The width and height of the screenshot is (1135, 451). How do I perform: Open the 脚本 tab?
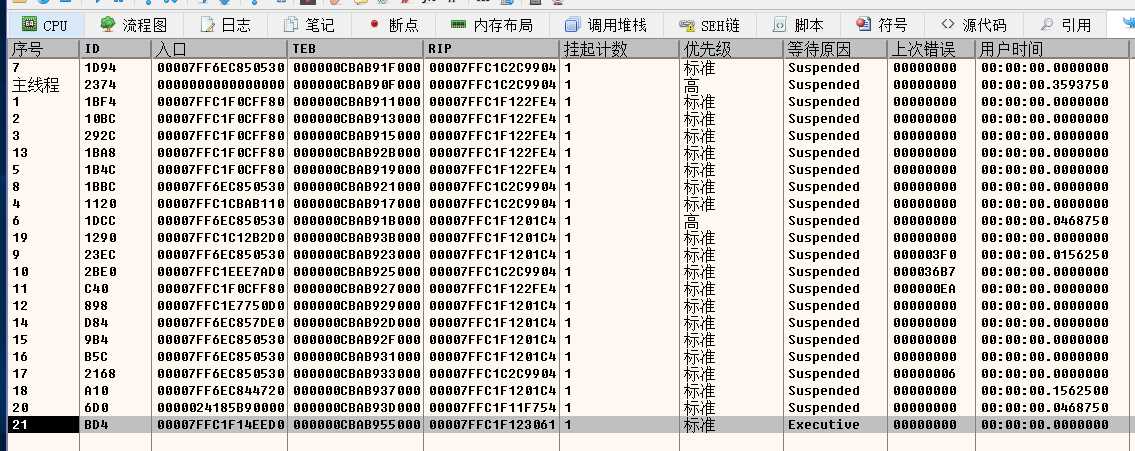tap(798, 25)
